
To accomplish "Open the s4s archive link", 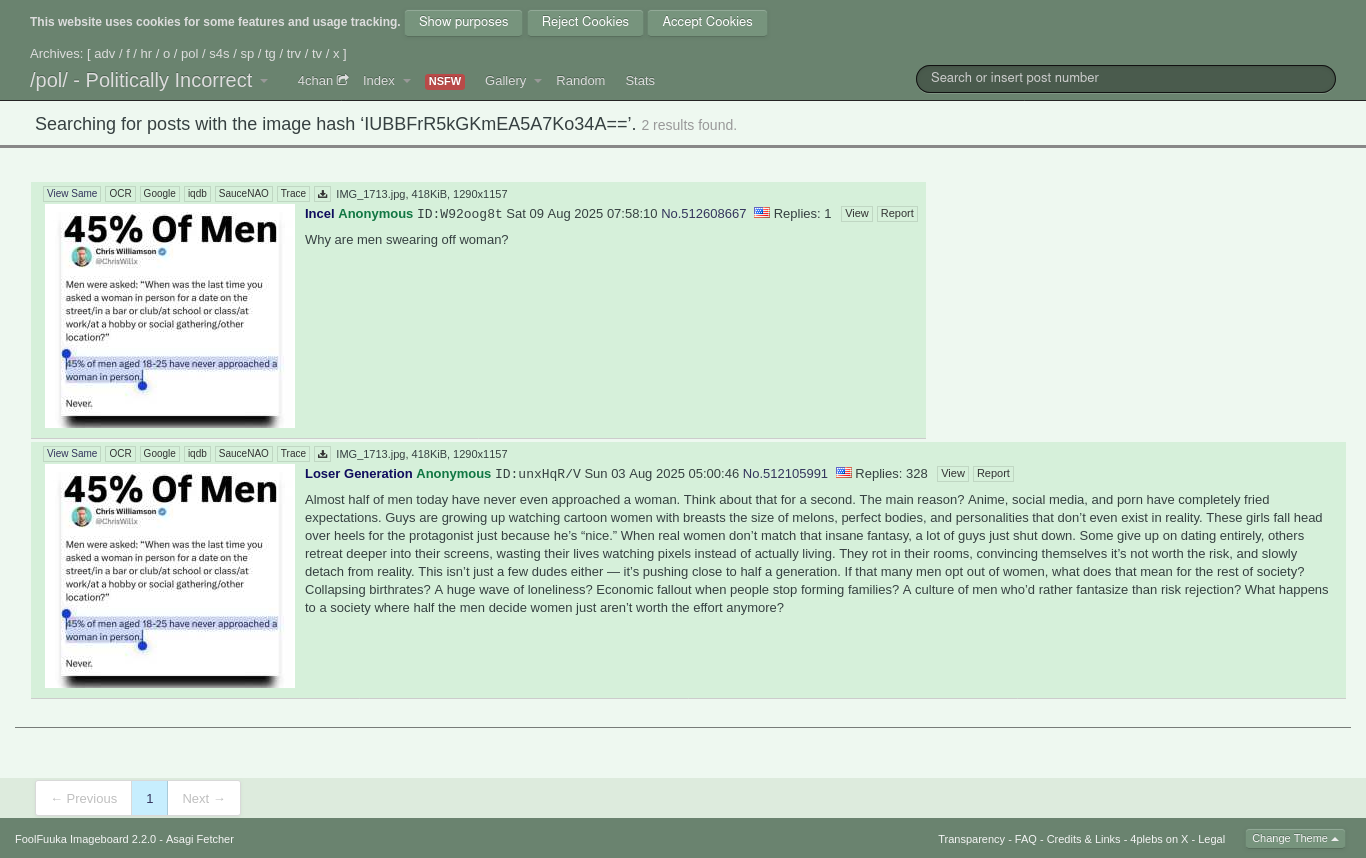I will (x=219, y=54).
